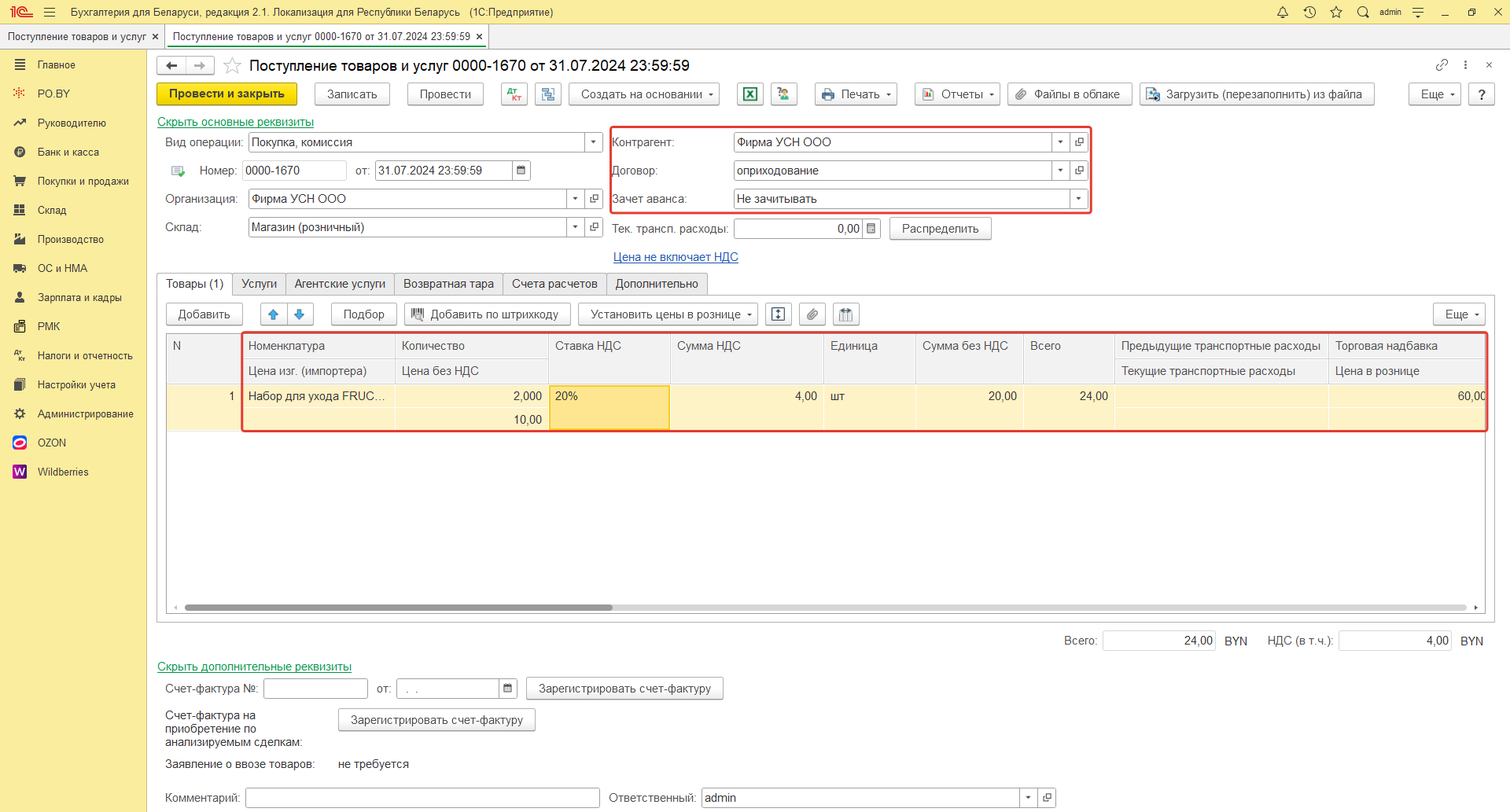Open Склад card with open icon
This screenshot has width=1510, height=812.
595,227
